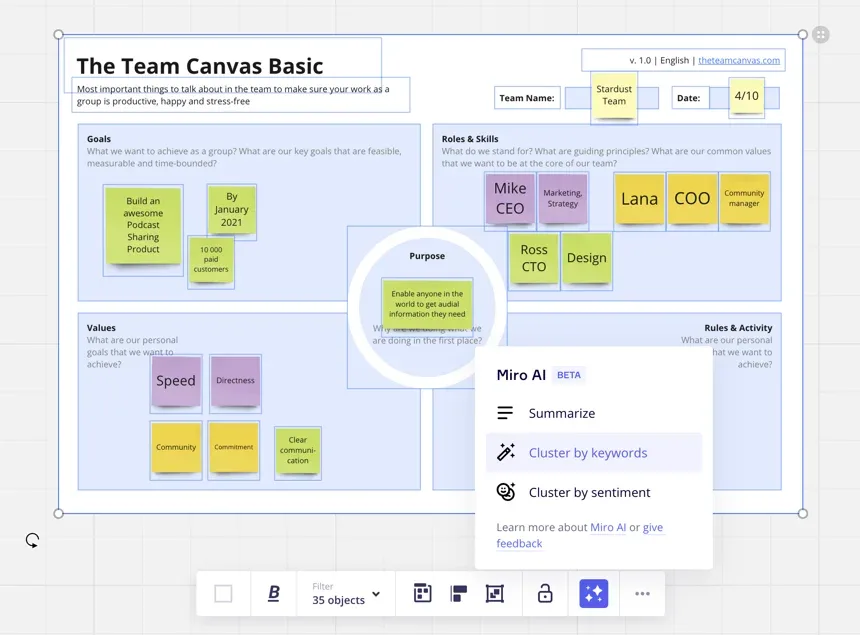Click the rotate icon at bottom left
The height and width of the screenshot is (635, 860).
pos(32,540)
